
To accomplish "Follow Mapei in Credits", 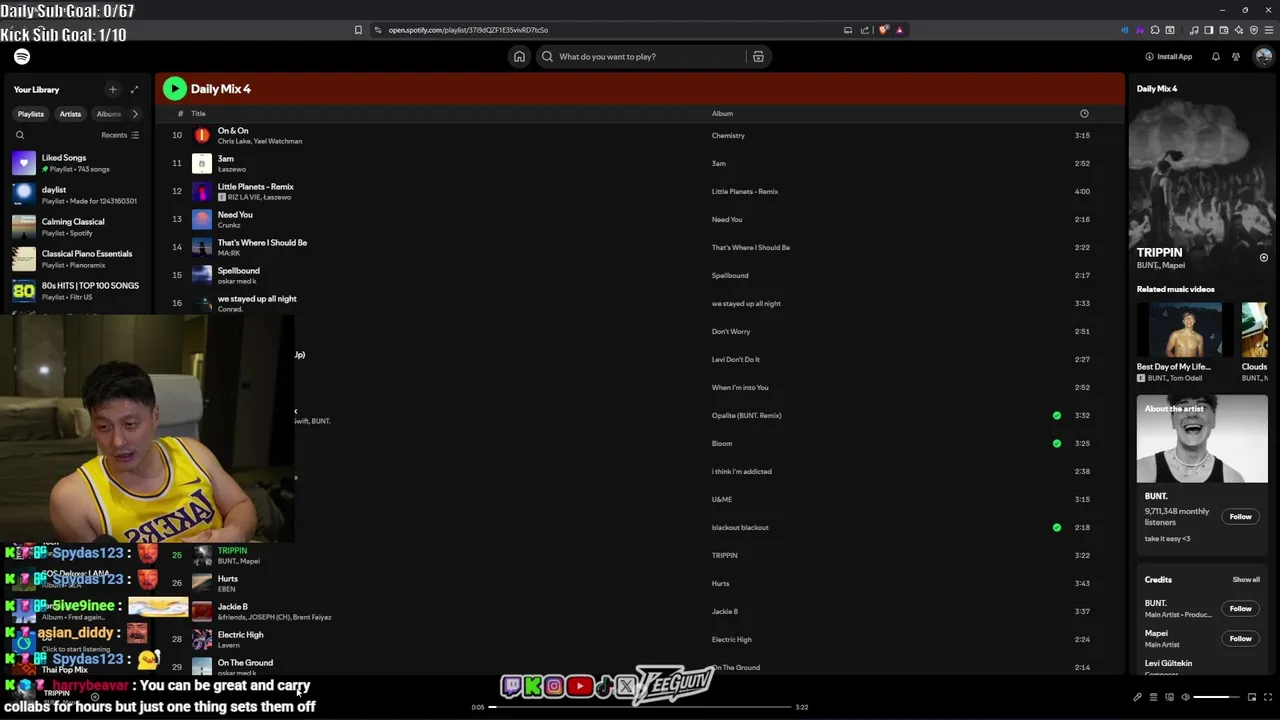I will point(1240,639).
